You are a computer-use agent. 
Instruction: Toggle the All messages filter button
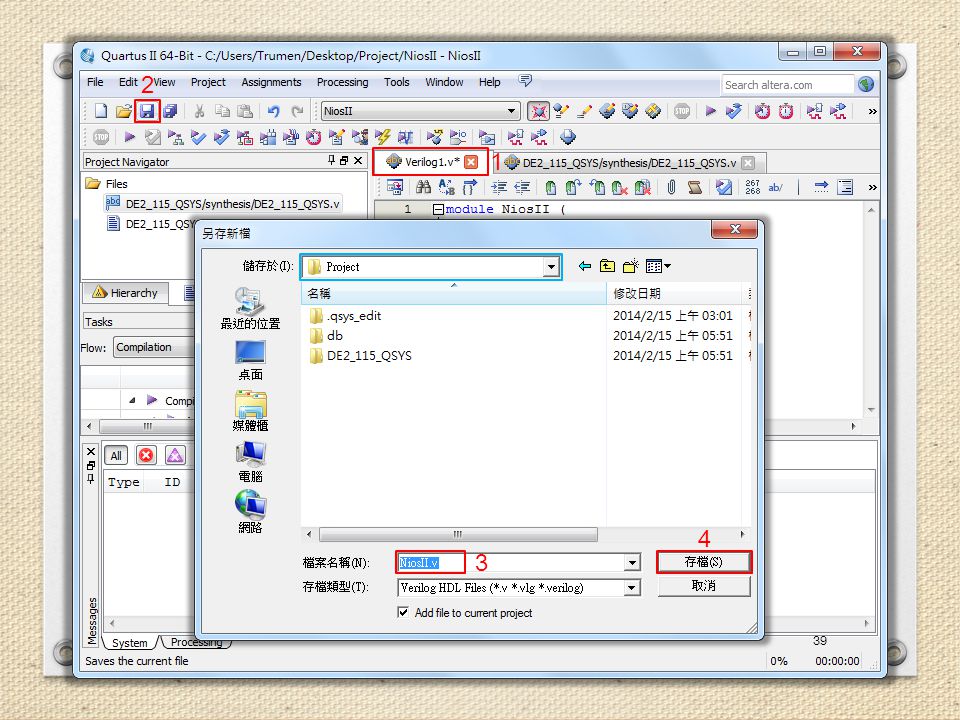click(x=116, y=456)
